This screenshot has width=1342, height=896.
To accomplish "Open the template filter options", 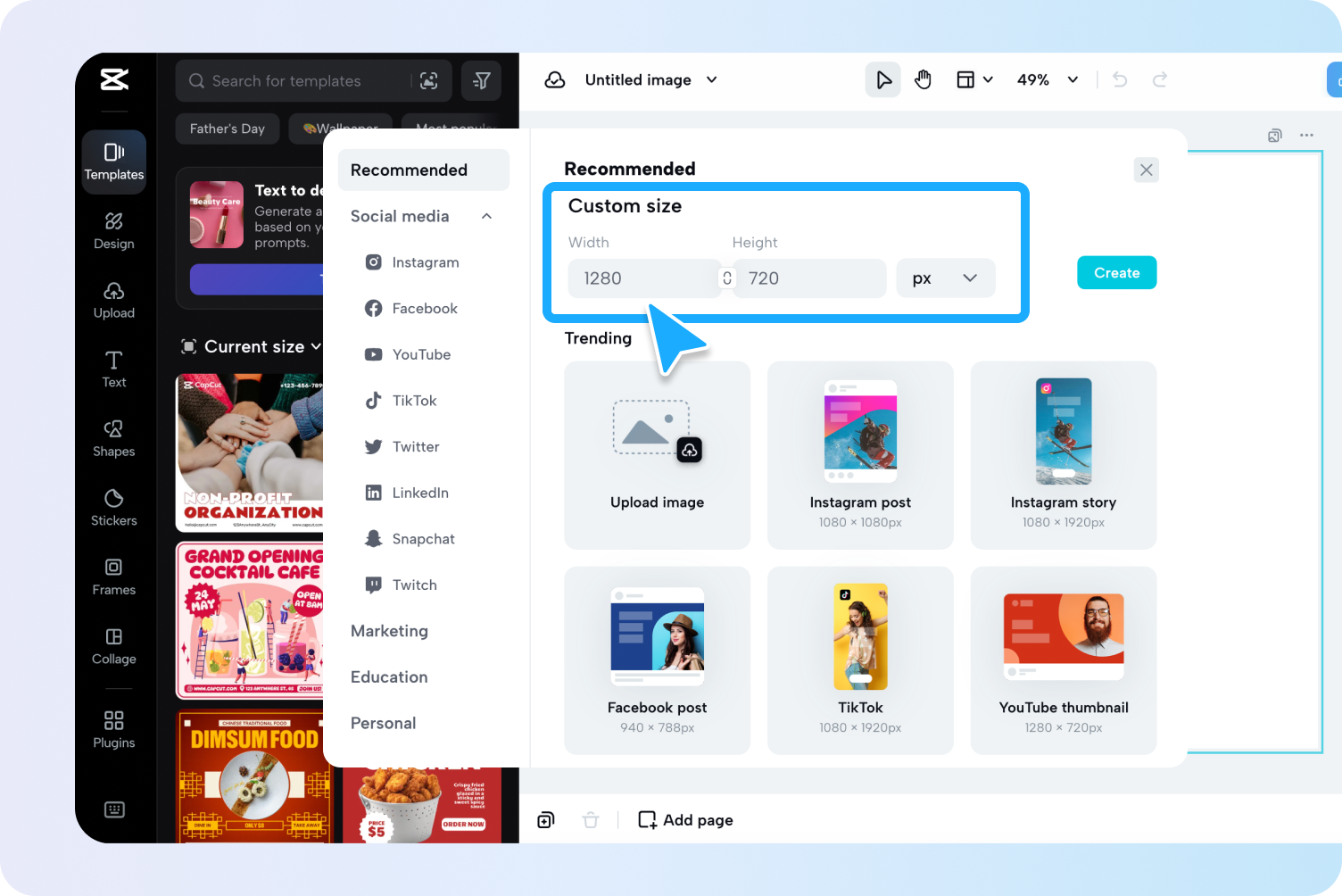I will tap(481, 80).
